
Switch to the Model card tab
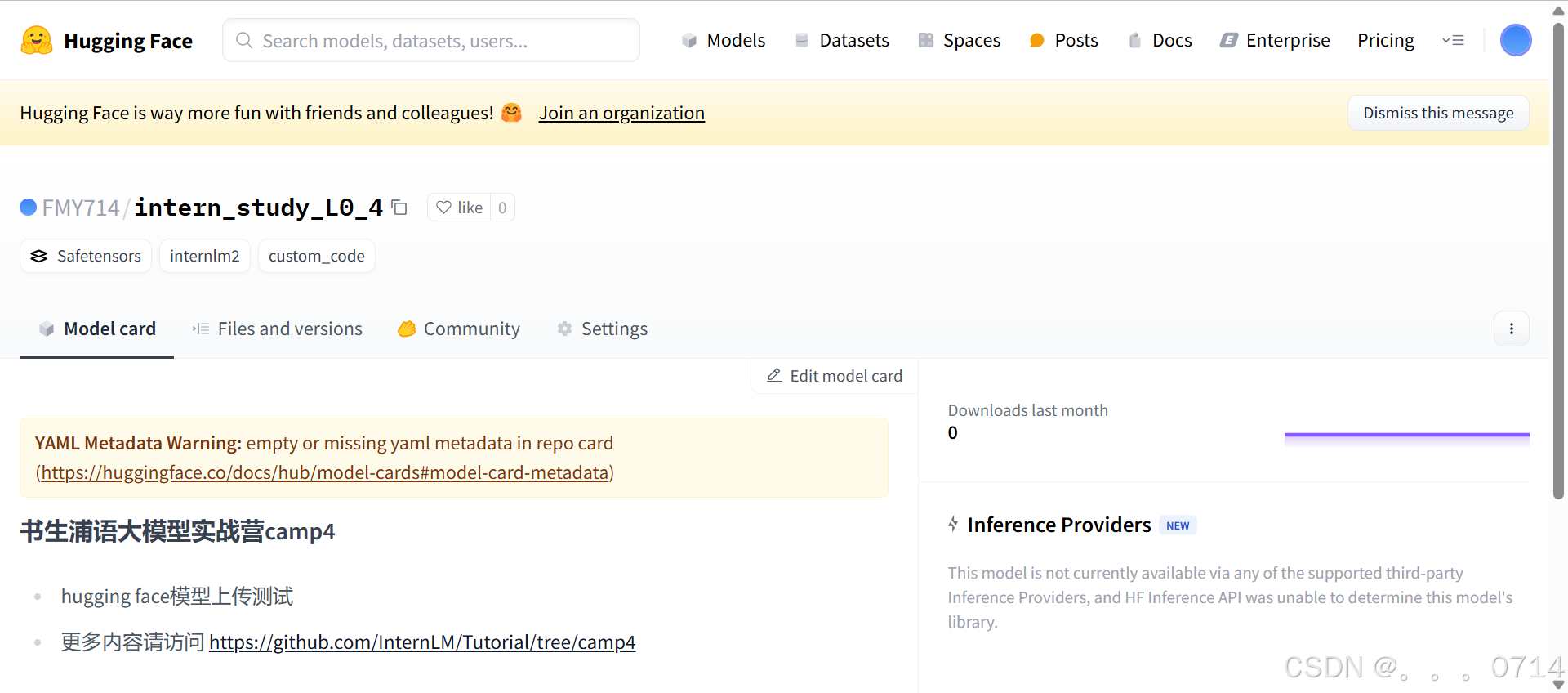point(96,329)
